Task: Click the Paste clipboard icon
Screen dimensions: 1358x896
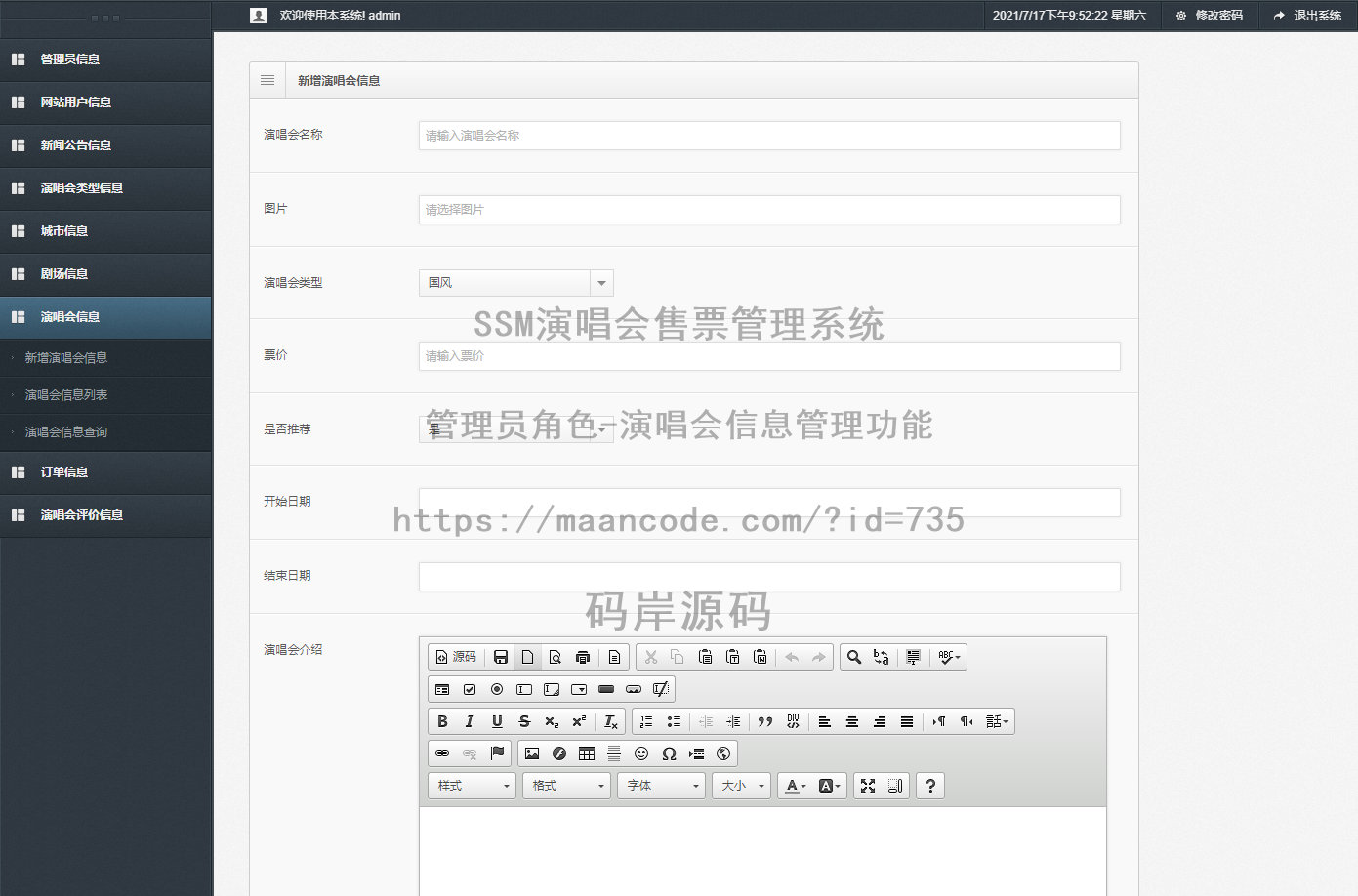Action: (706, 657)
